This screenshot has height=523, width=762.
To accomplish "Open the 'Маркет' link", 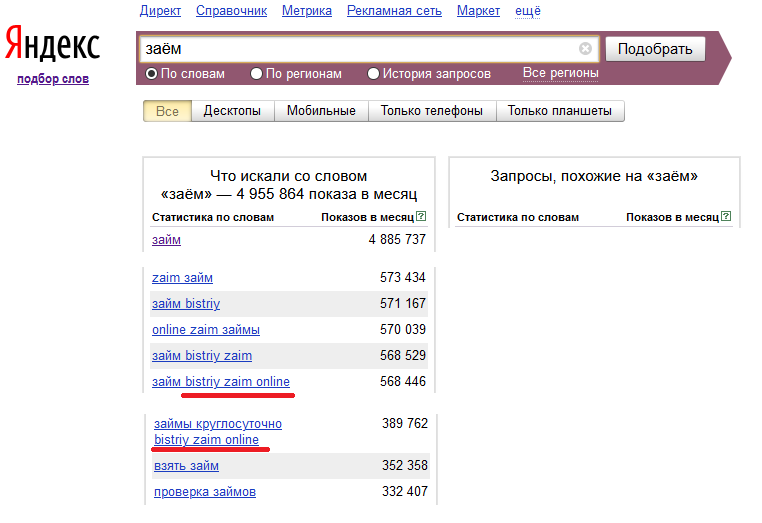I will (x=478, y=11).
